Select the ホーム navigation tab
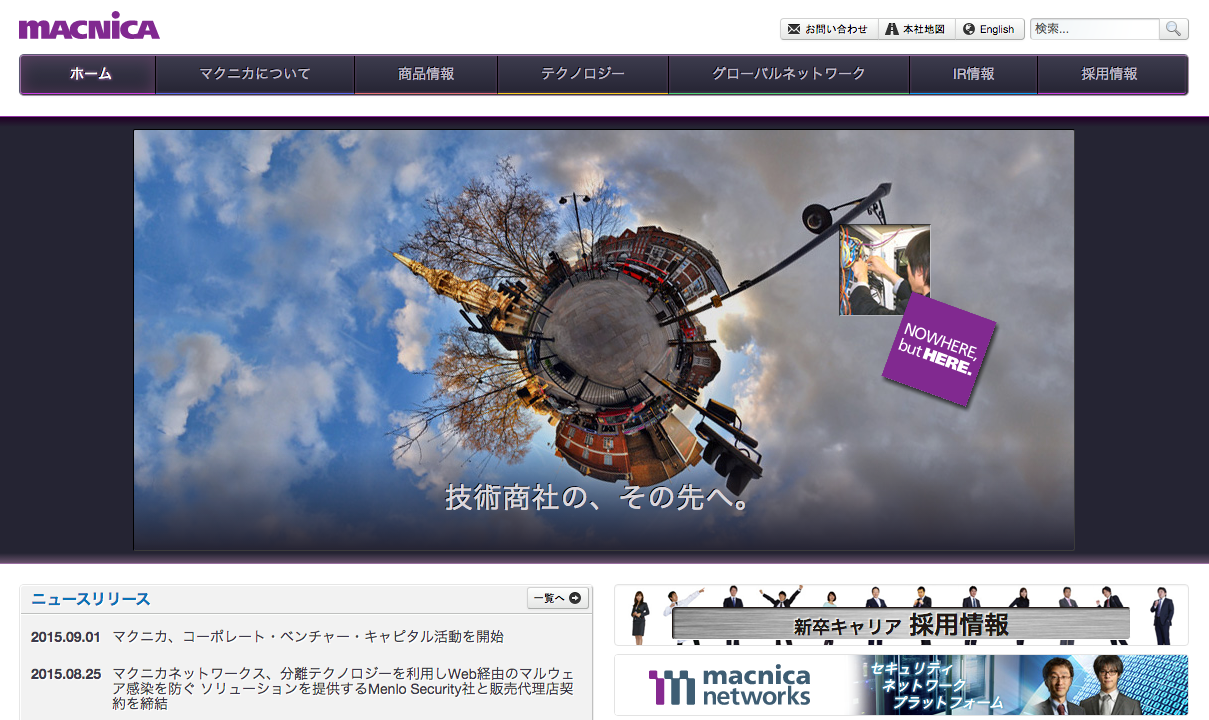Viewport: 1209px width, 720px height. point(89,74)
